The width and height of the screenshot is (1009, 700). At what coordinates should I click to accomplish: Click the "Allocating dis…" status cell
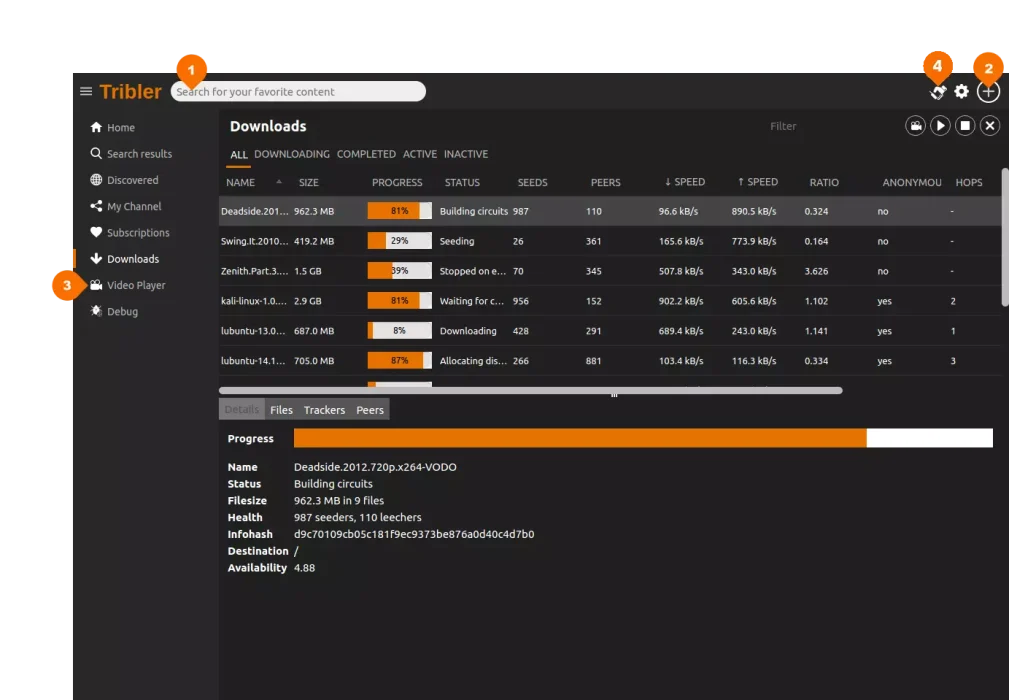473,361
